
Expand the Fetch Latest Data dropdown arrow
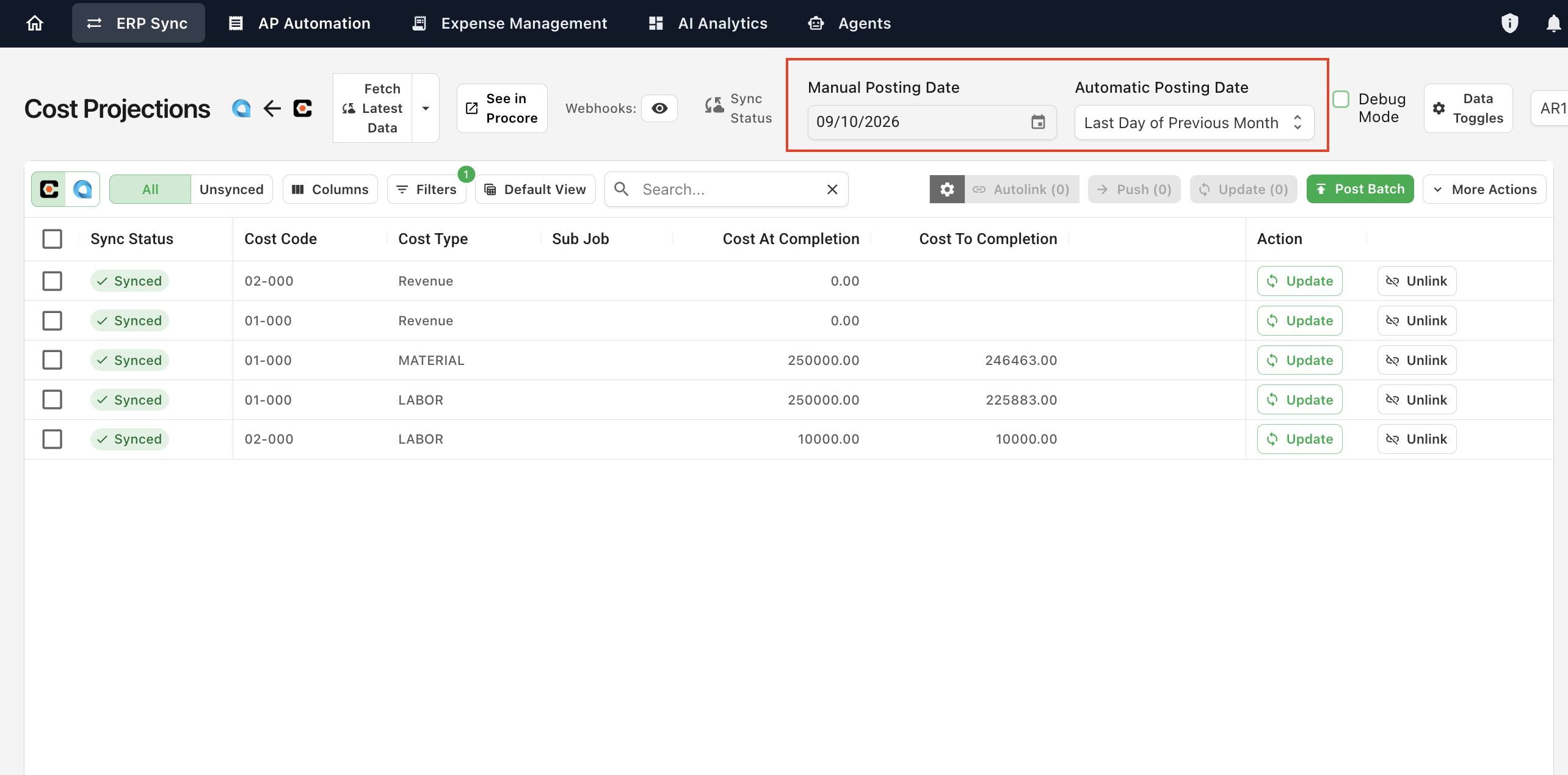click(x=426, y=109)
